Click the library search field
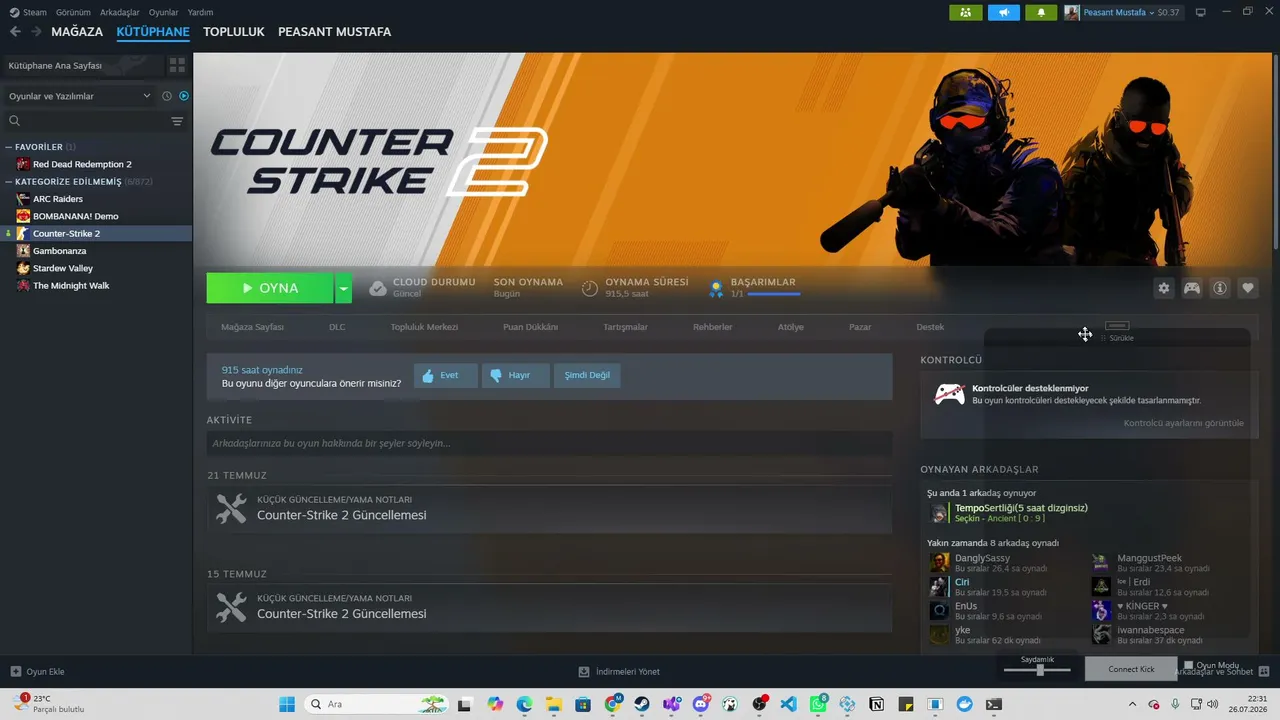The width and height of the screenshot is (1280, 720). [x=88, y=121]
